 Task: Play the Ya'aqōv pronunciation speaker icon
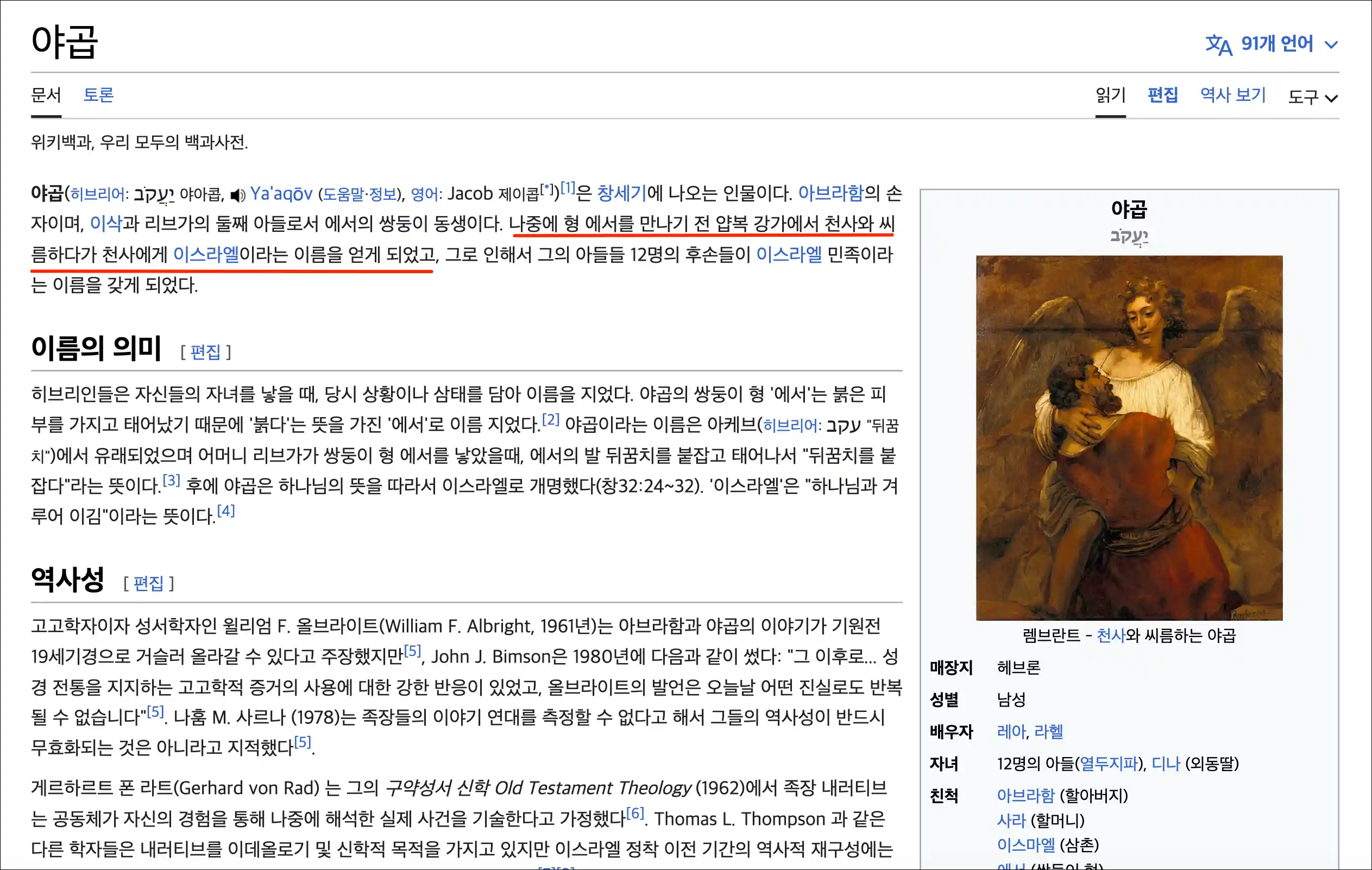pyautogui.click(x=237, y=196)
